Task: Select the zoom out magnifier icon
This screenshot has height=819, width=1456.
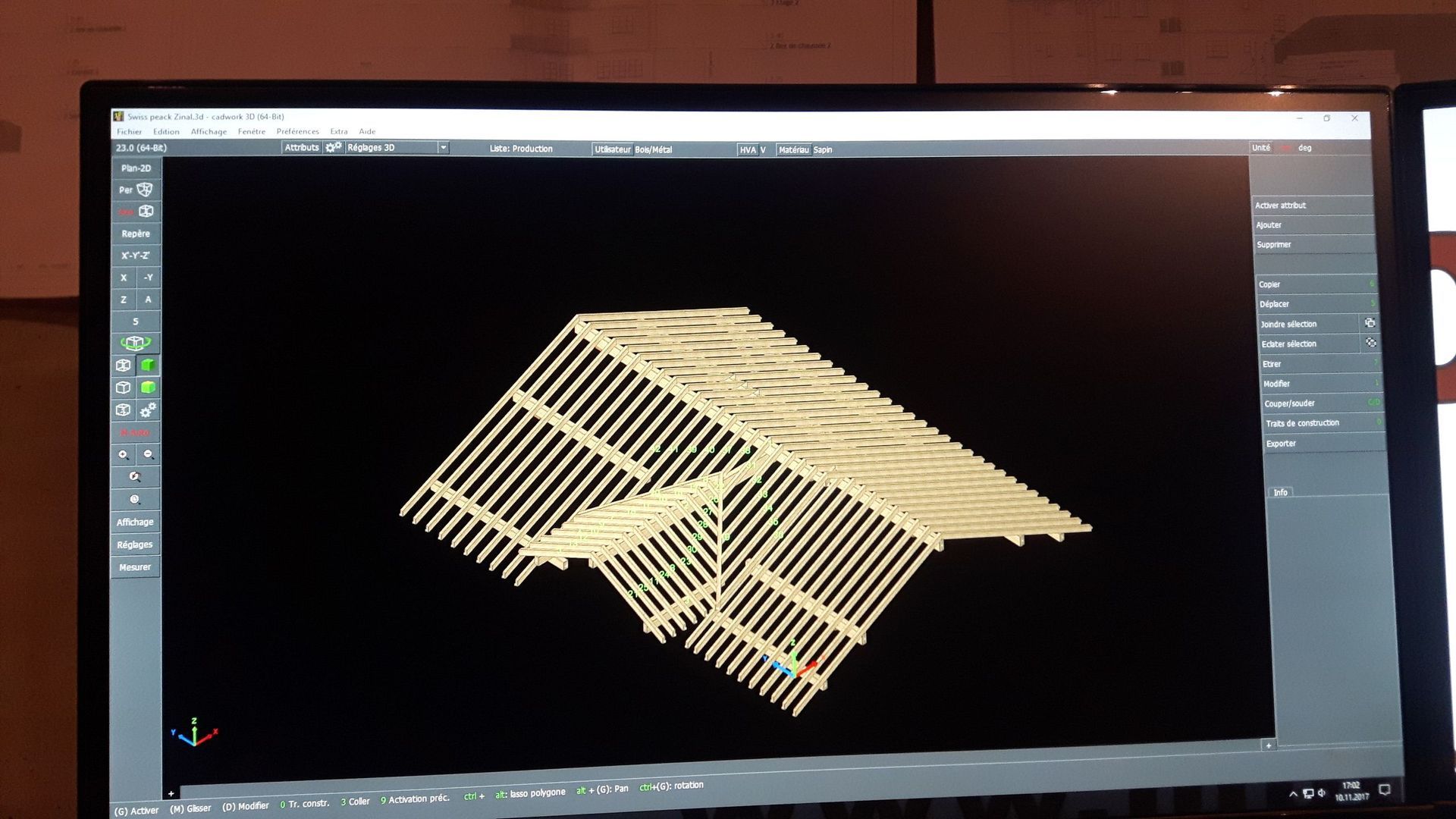Action: 149,454
